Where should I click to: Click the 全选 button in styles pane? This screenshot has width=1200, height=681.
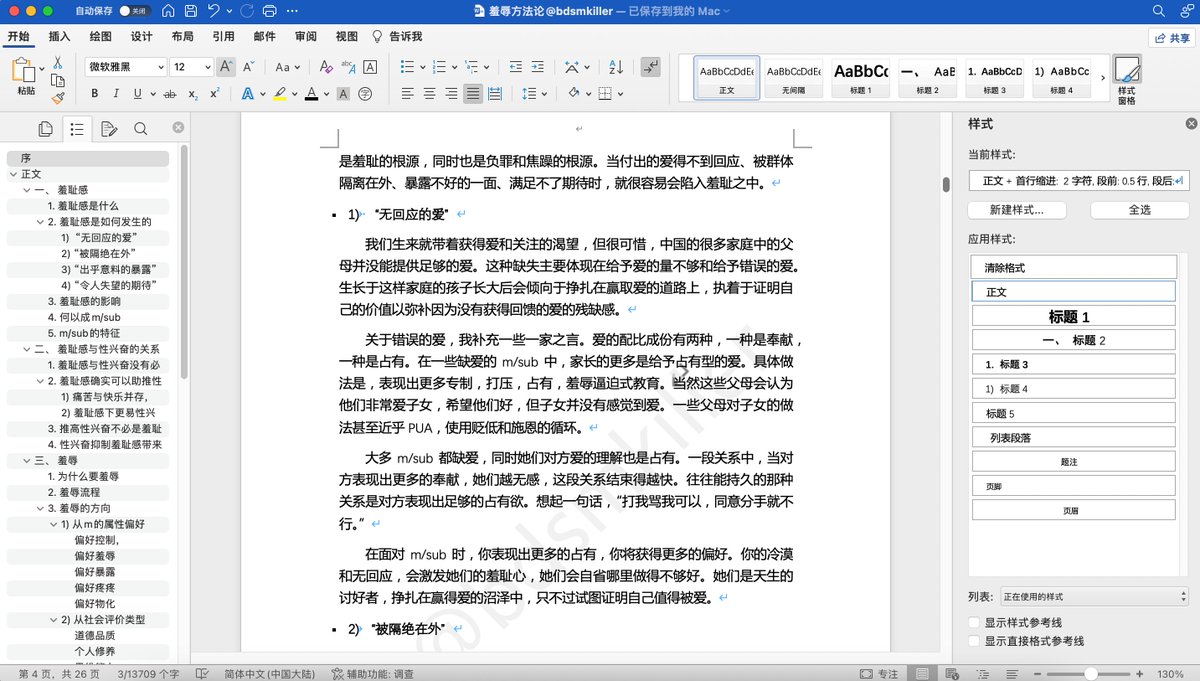[x=1139, y=210]
